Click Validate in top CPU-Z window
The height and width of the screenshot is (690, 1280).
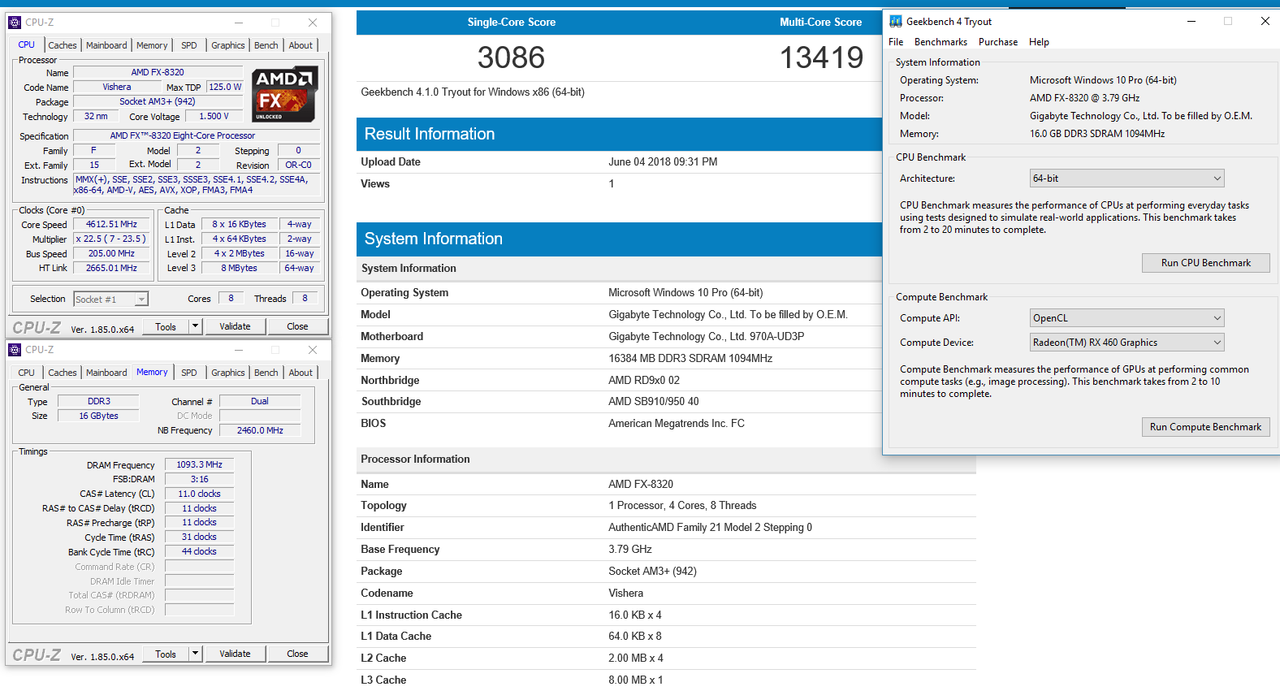coord(235,326)
